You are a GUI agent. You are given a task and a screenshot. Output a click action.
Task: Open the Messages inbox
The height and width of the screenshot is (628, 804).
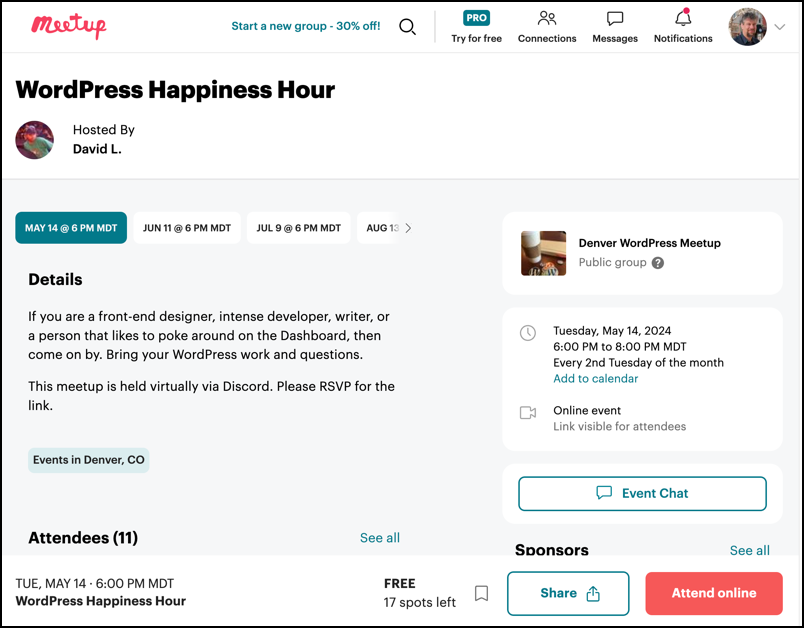(x=615, y=27)
